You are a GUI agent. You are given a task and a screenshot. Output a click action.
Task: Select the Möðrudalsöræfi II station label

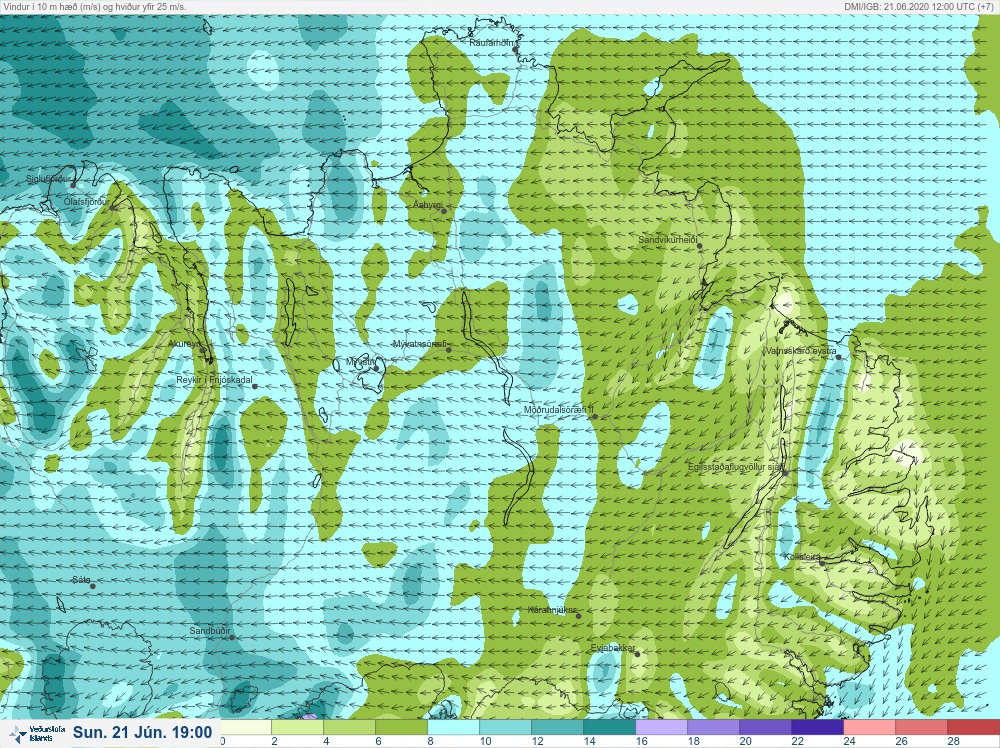(x=558, y=410)
